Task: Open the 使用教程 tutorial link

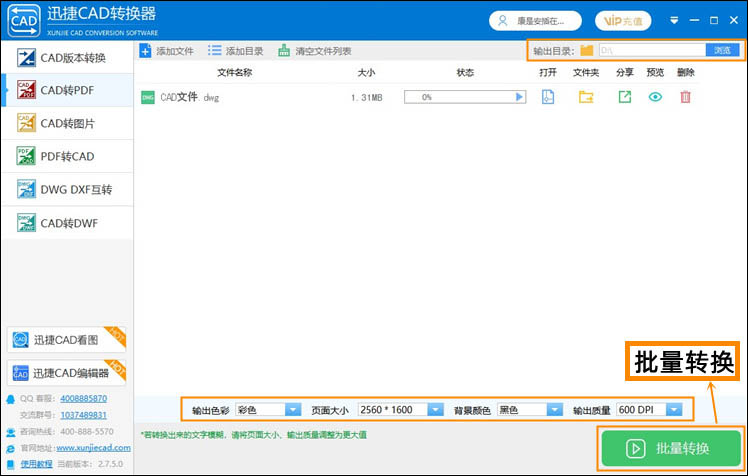Action: [x=36, y=464]
